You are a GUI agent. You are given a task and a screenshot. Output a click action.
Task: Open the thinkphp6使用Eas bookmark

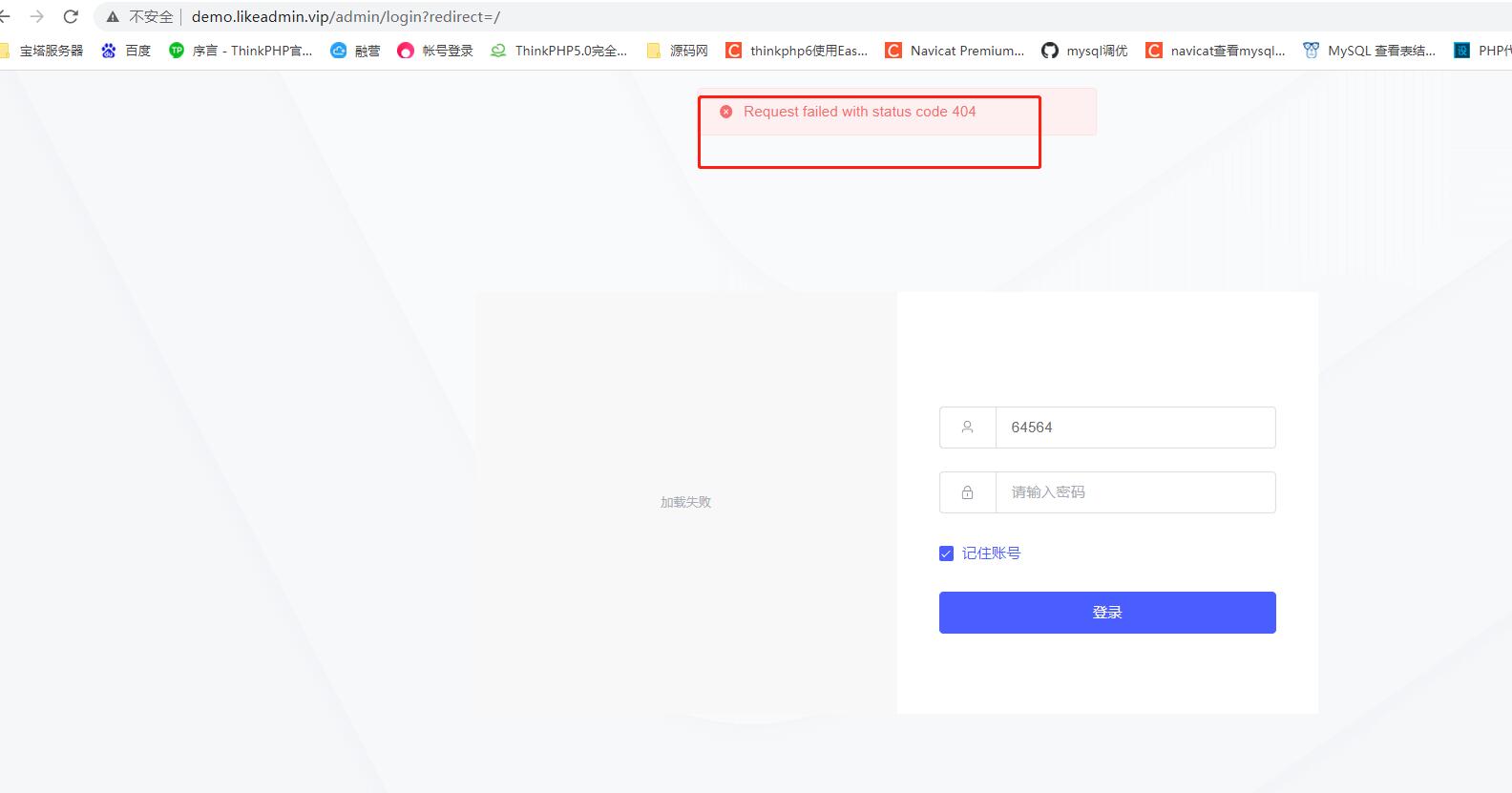point(797,51)
